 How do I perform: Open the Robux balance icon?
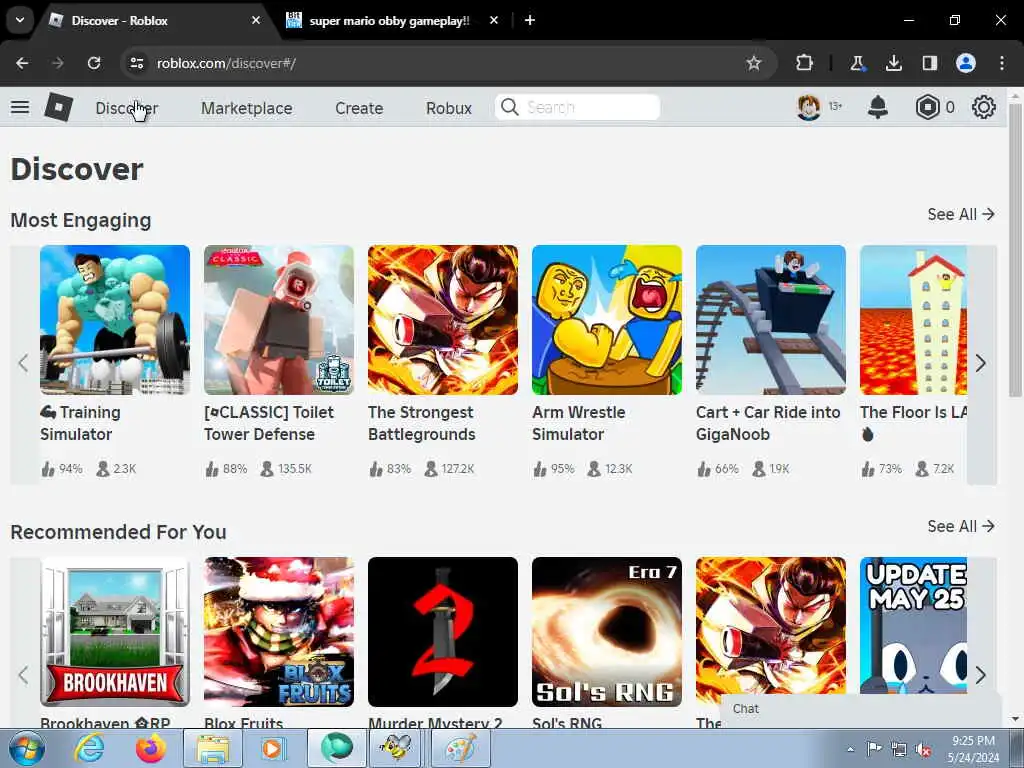927,107
